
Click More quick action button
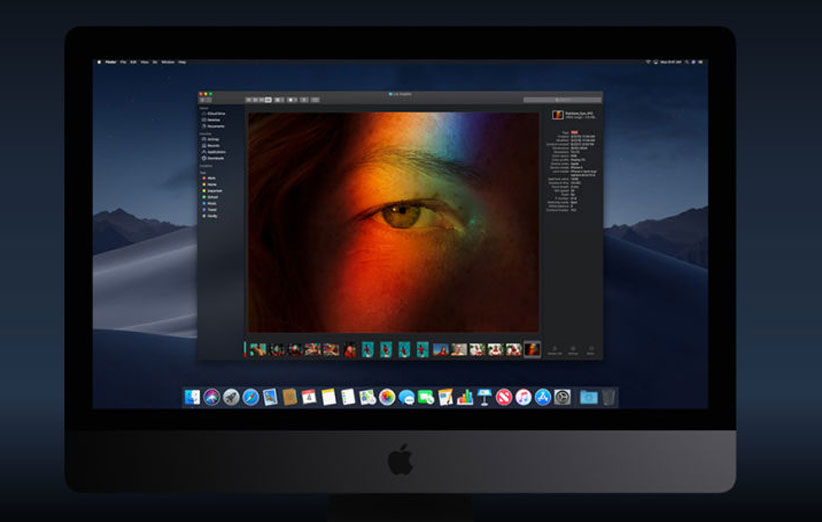(591, 350)
